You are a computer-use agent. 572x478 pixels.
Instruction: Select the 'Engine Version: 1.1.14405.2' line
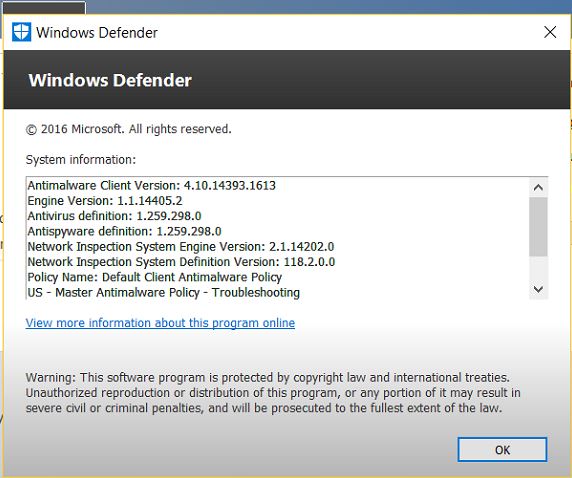105,201
